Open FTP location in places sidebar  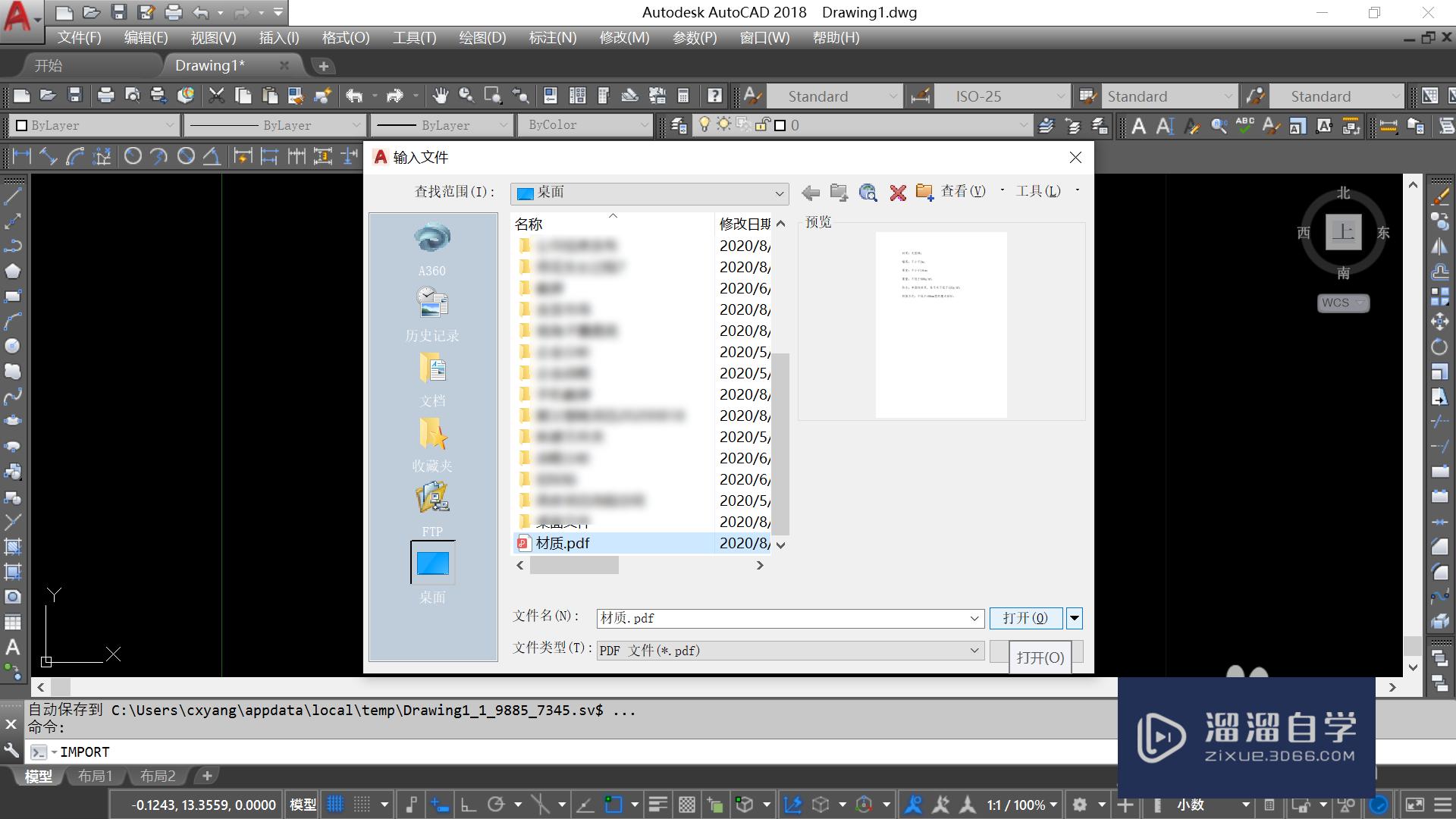point(432,510)
